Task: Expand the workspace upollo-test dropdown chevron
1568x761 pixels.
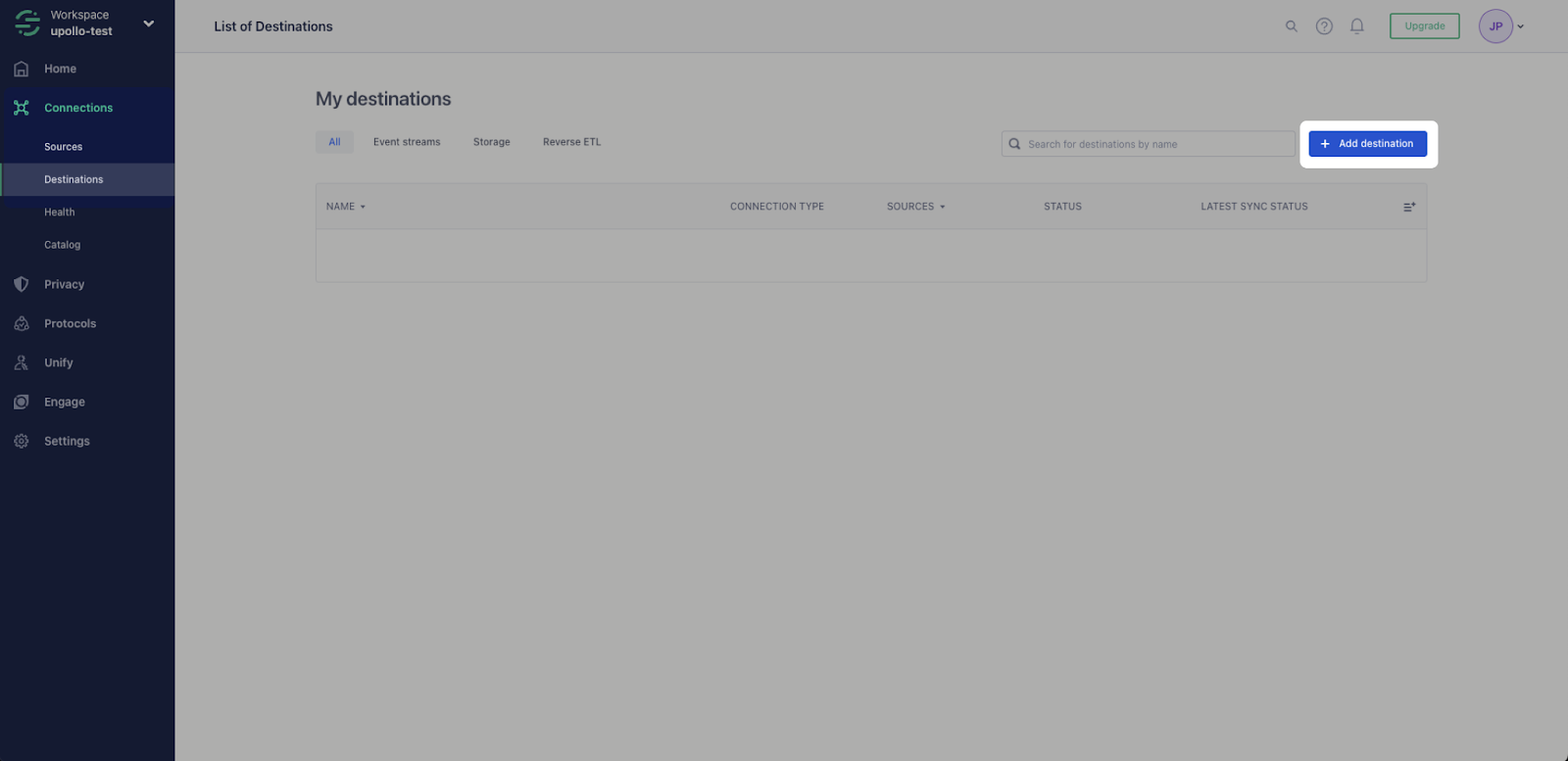Action: (149, 24)
